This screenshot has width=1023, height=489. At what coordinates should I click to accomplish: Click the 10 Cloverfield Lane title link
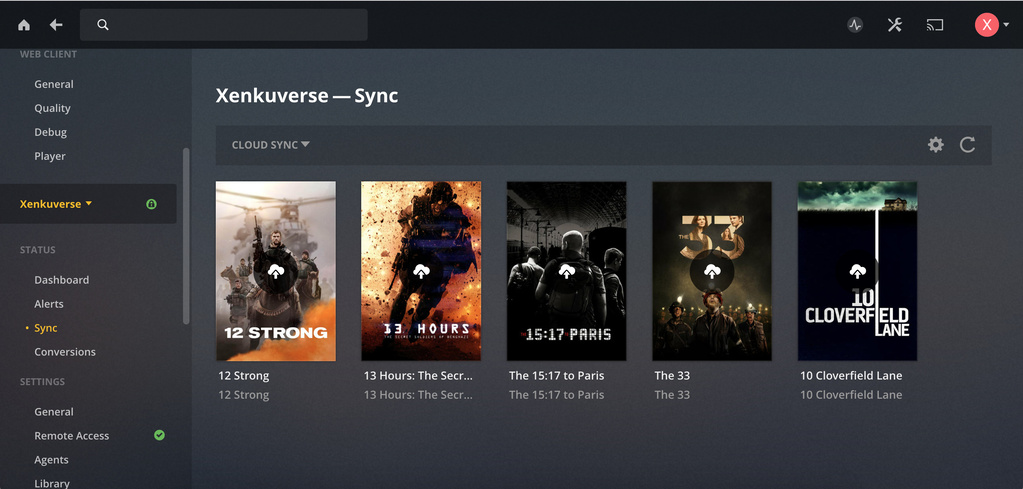tap(851, 376)
